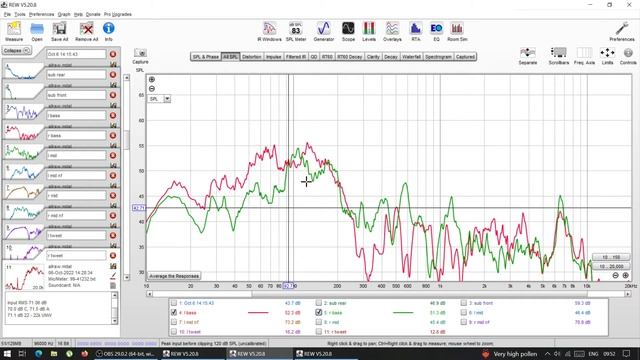Open a measurement file with Open icon
The width and height of the screenshot is (640, 360).
tap(37, 31)
